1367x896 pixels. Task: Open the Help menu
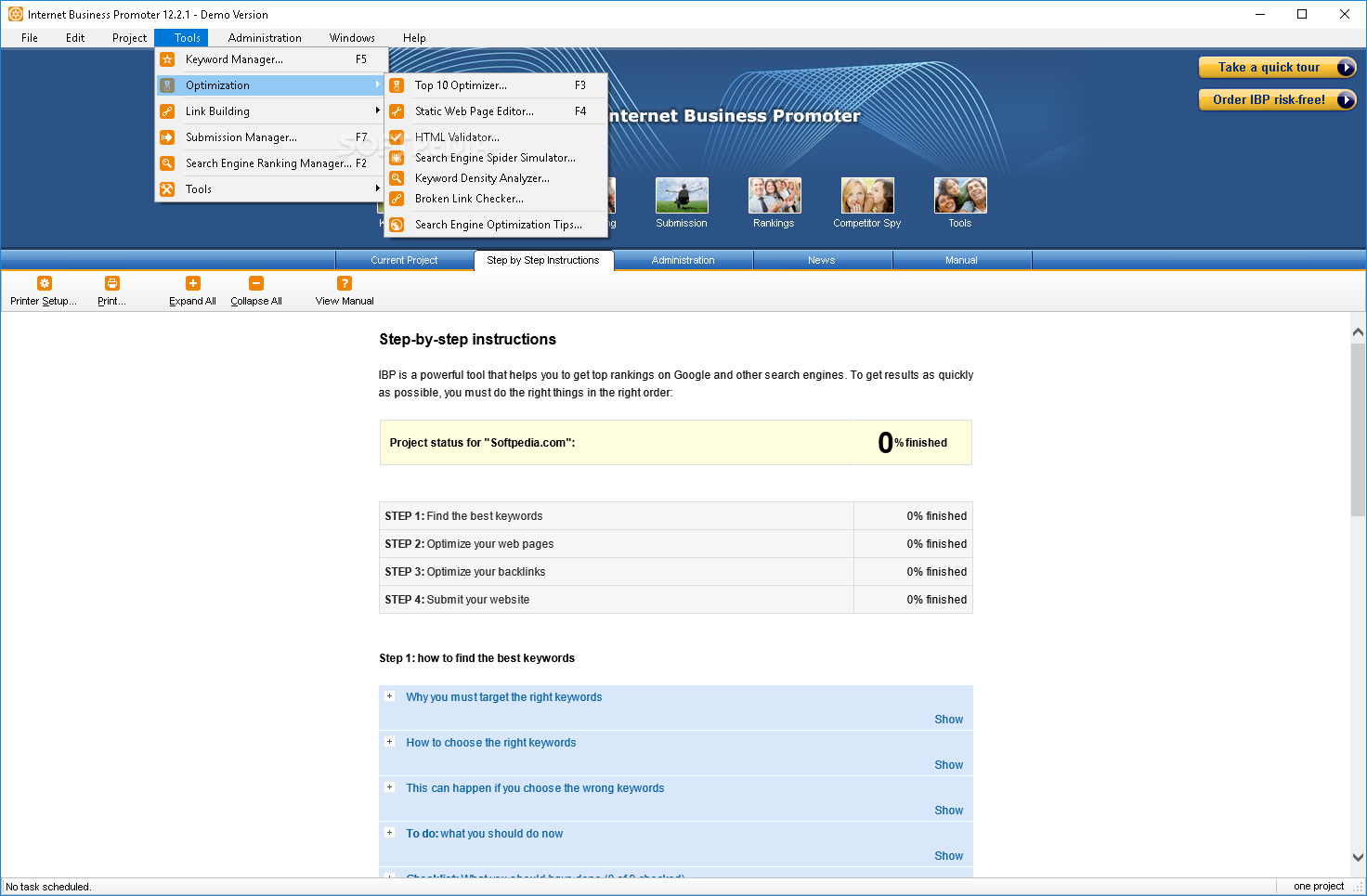tap(414, 38)
